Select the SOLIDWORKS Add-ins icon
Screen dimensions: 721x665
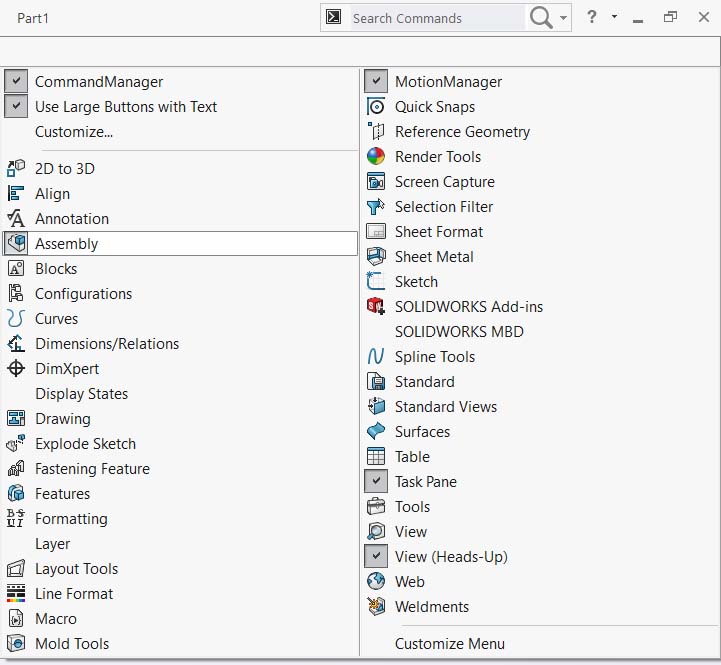coord(376,307)
